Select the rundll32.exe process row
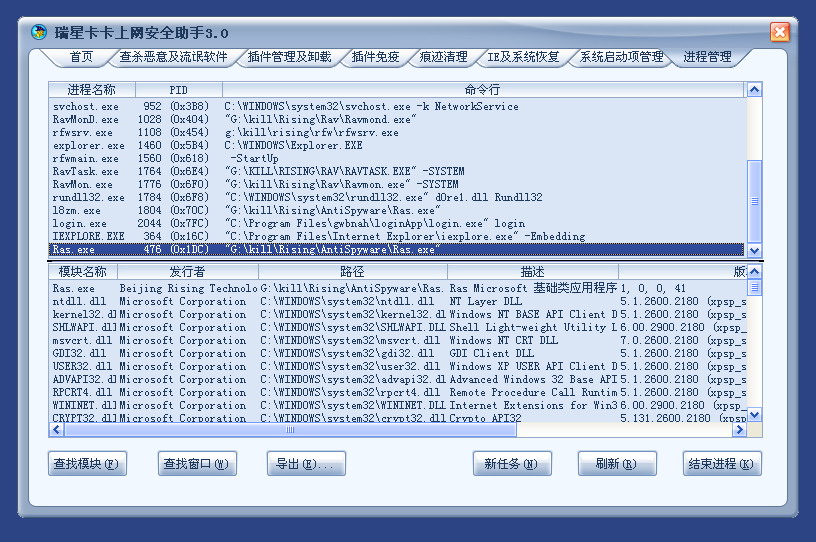The width and height of the screenshot is (816, 542). tap(397, 197)
